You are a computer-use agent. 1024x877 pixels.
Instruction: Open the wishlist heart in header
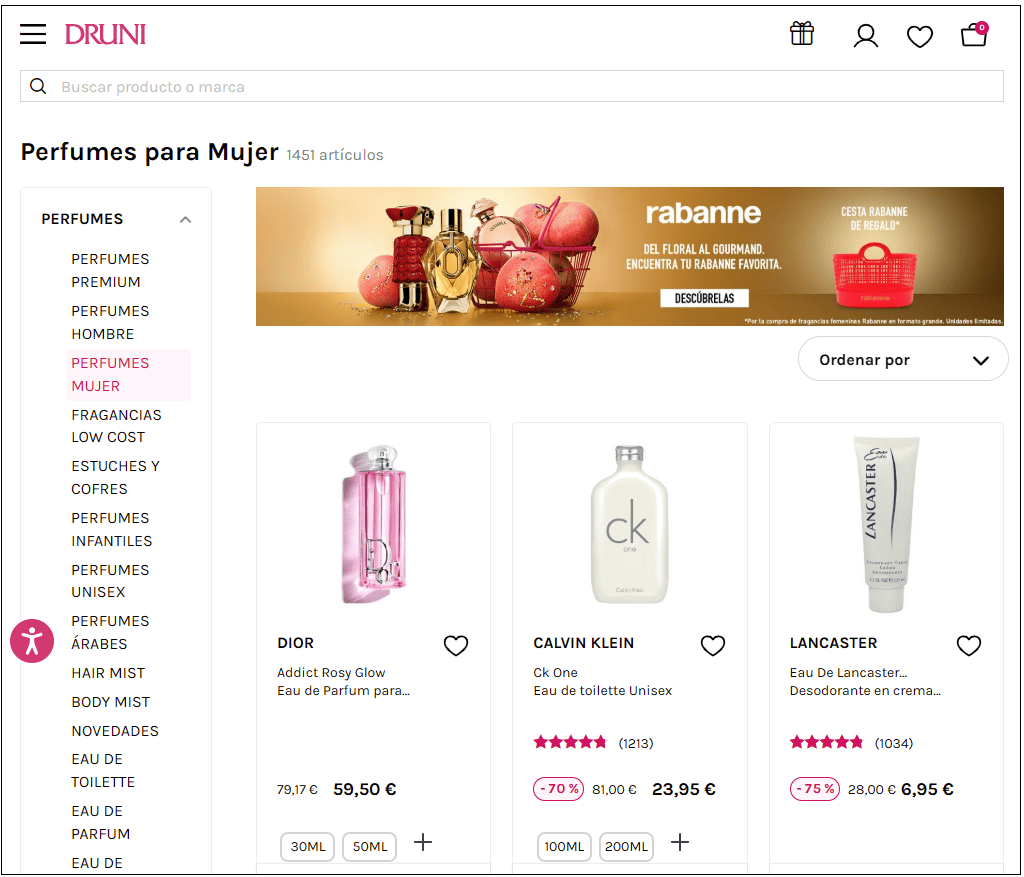pyautogui.click(x=920, y=36)
